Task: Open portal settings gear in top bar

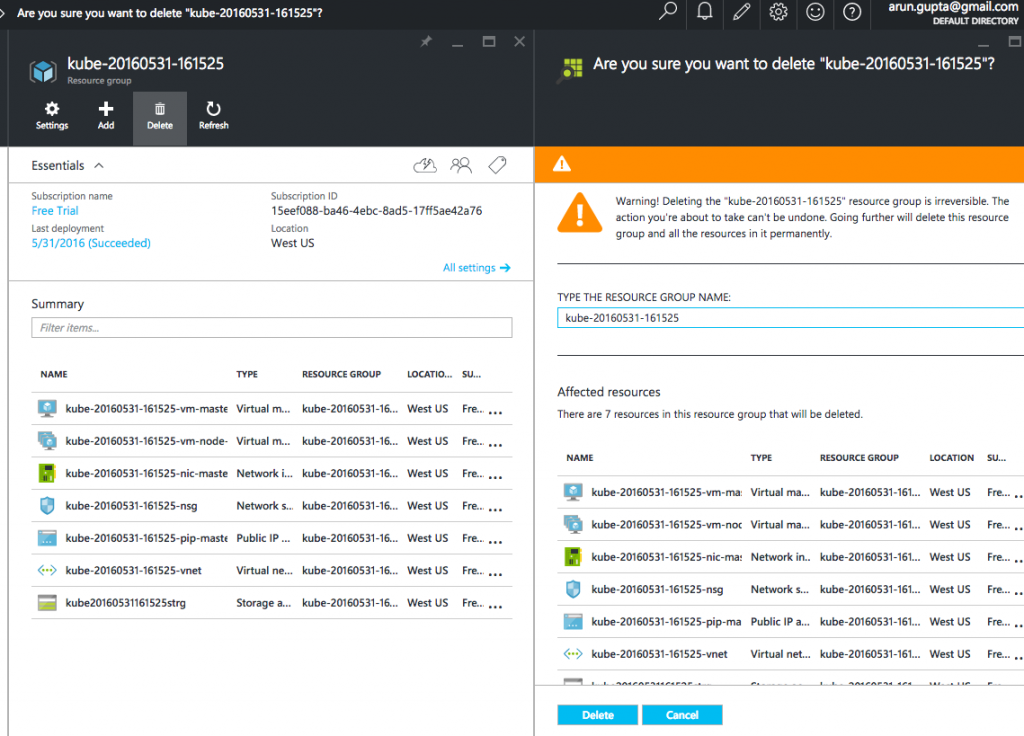Action: [778, 12]
